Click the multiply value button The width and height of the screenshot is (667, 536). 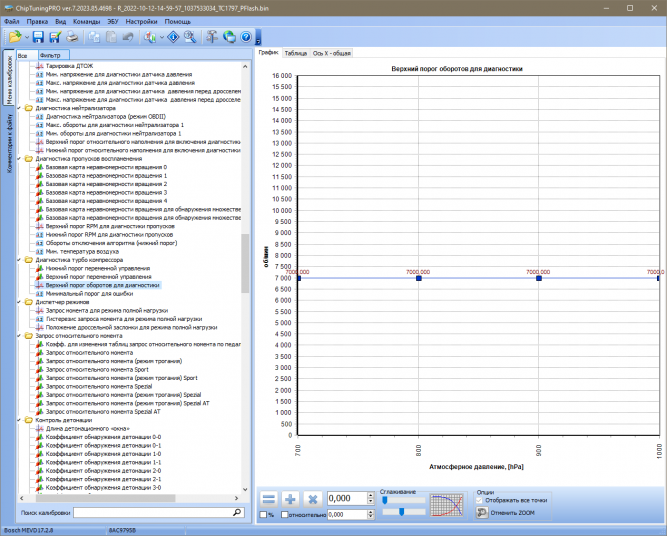[x=313, y=499]
